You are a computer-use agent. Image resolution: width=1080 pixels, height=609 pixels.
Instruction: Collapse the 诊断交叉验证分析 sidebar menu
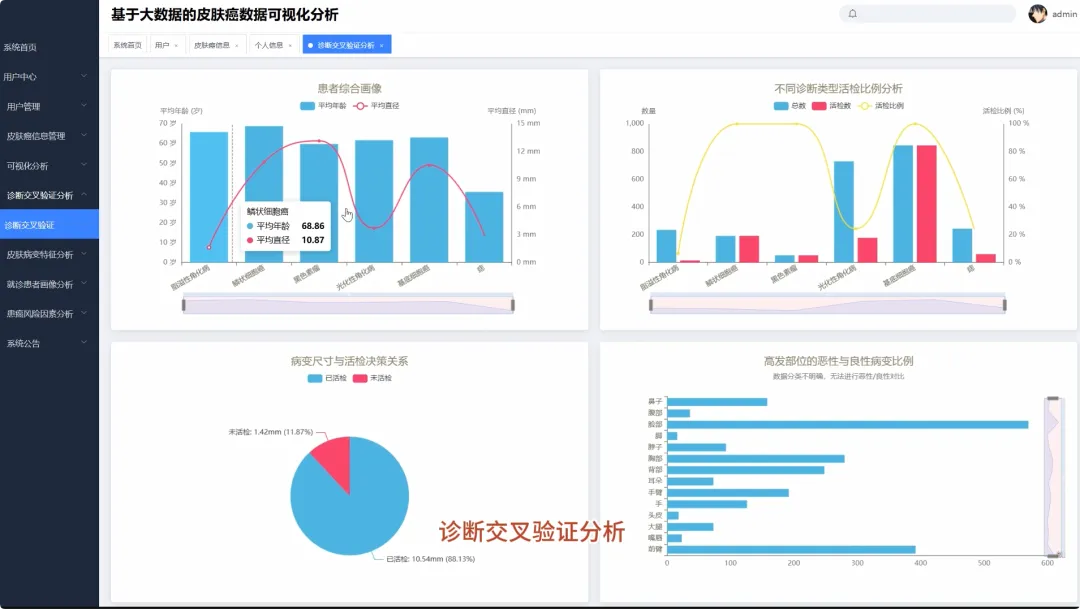point(50,195)
